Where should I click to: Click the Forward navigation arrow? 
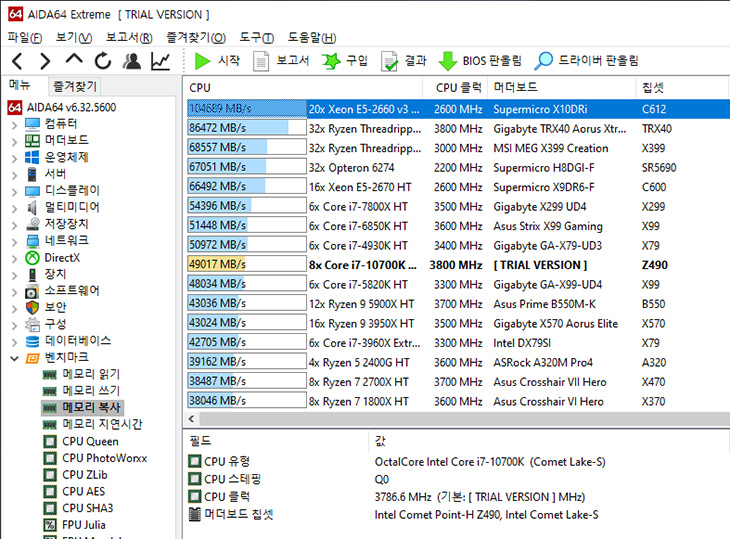tap(45, 61)
